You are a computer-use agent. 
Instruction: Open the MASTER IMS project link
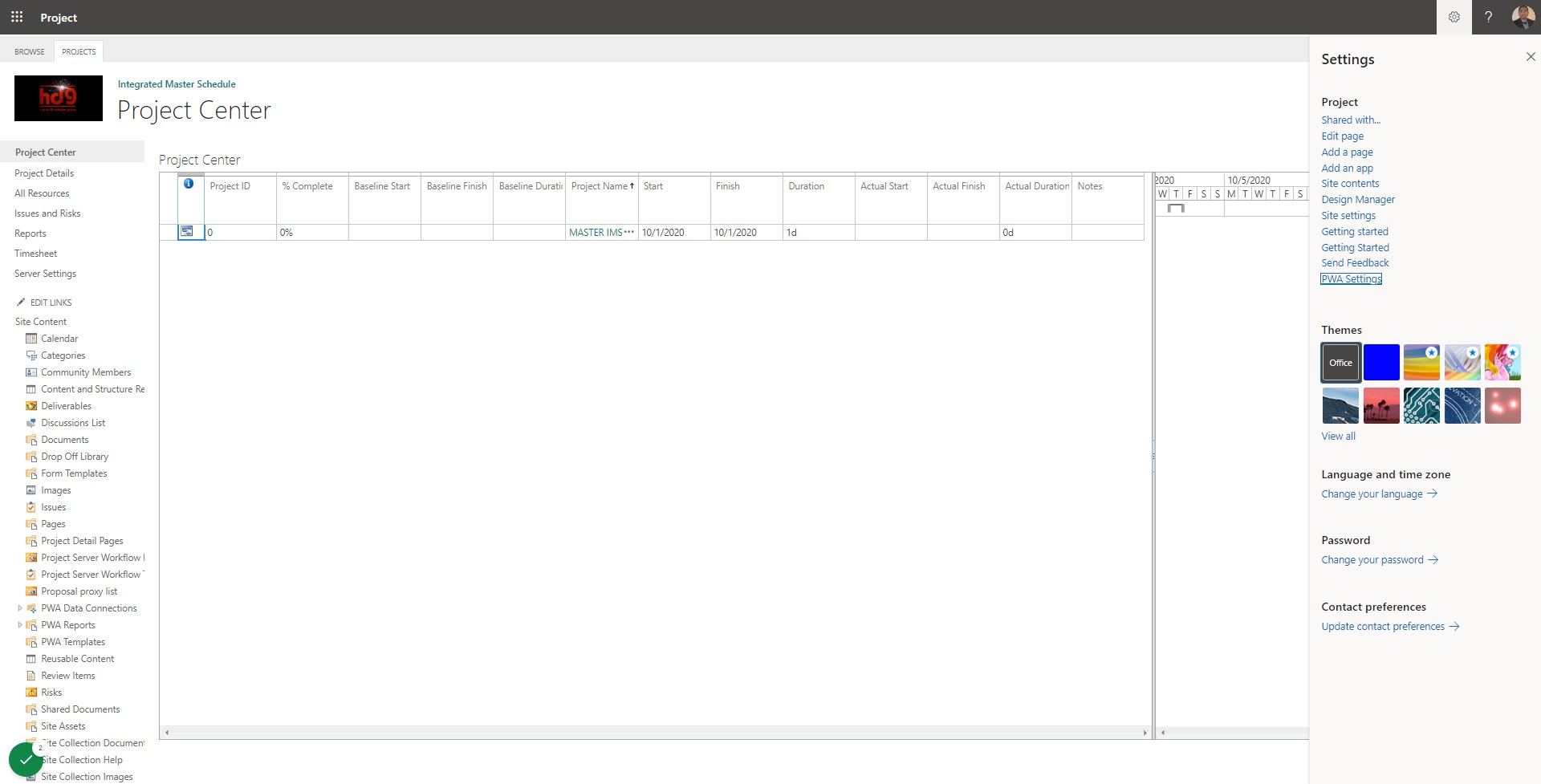596,232
